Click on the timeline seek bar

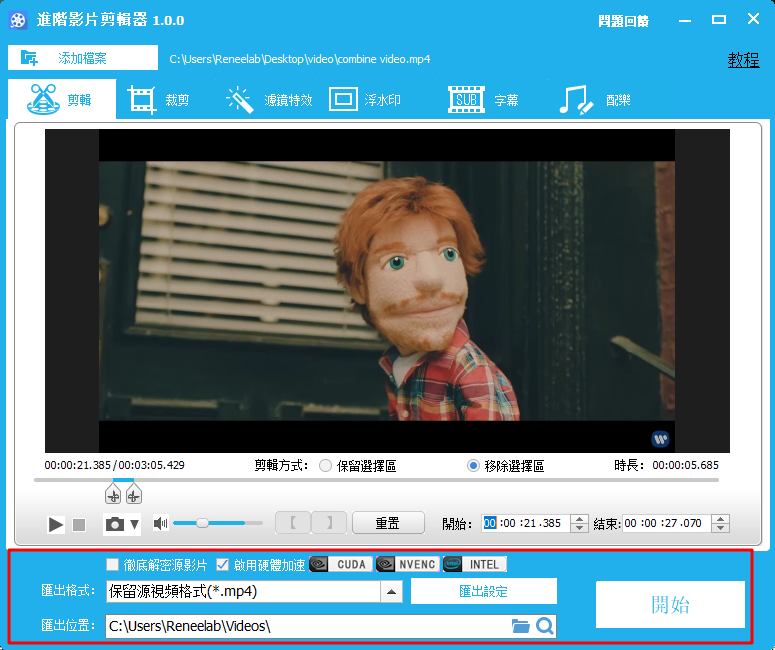coord(376,480)
